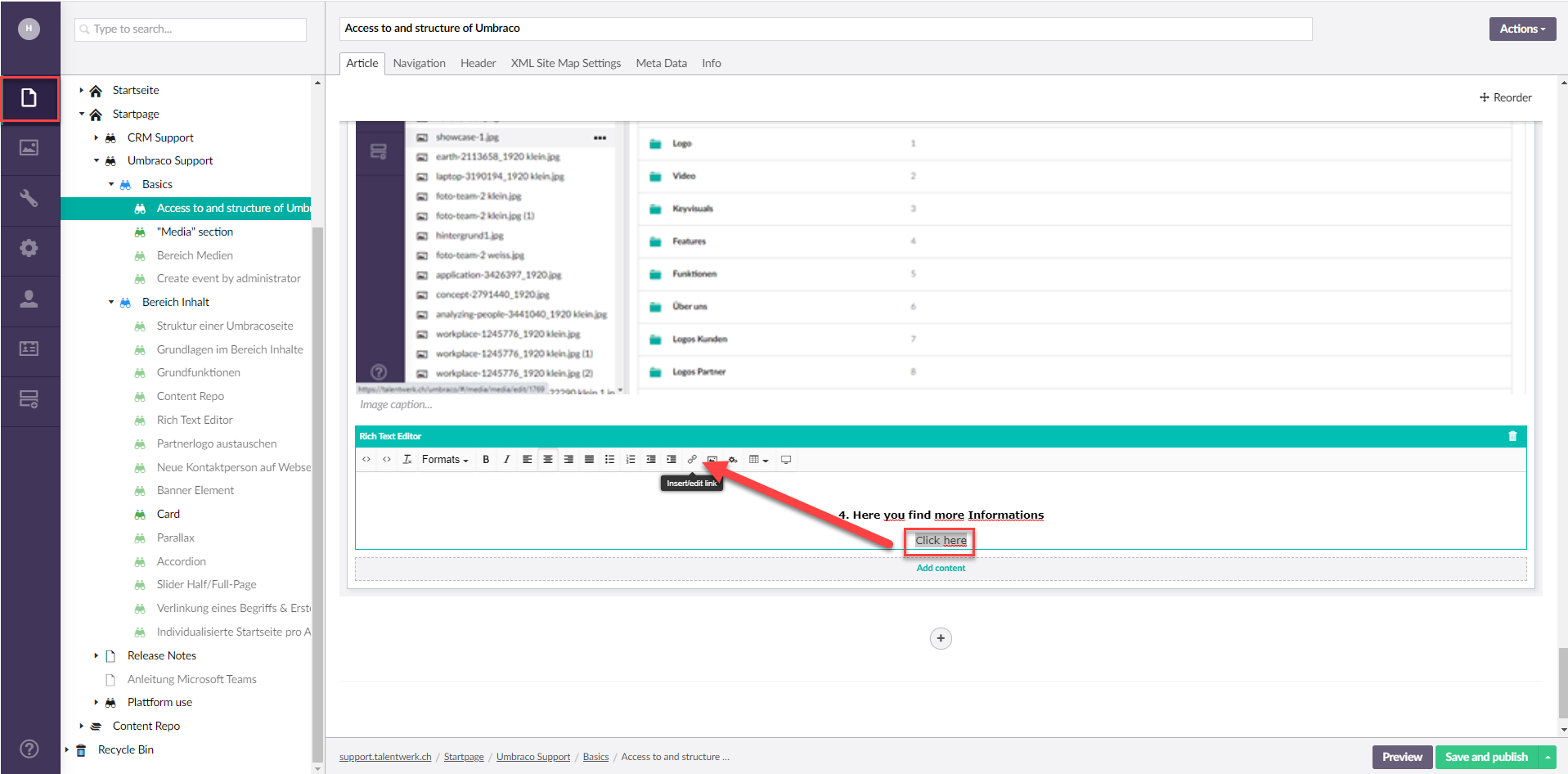This screenshot has width=1568, height=774.
Task: Open the Meta Data tab
Action: point(662,63)
